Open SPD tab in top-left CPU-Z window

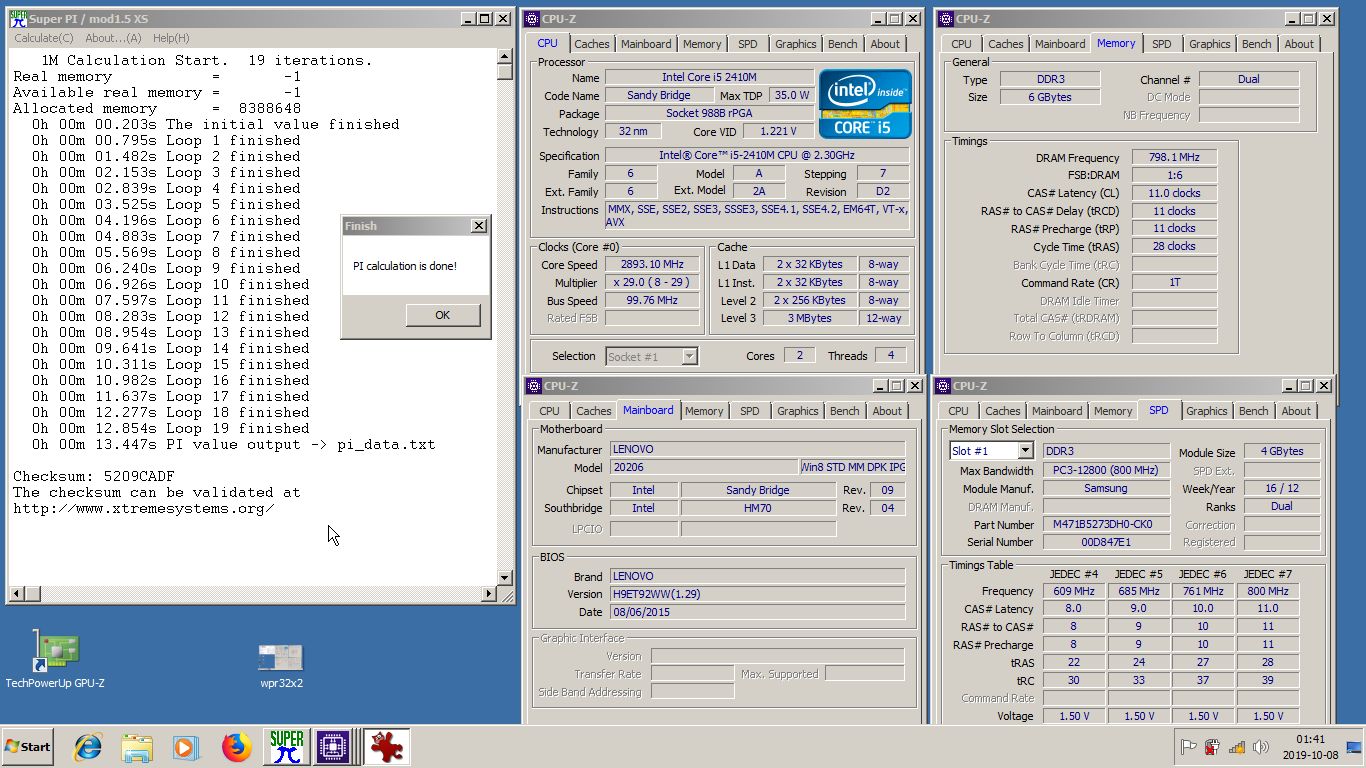pos(748,44)
